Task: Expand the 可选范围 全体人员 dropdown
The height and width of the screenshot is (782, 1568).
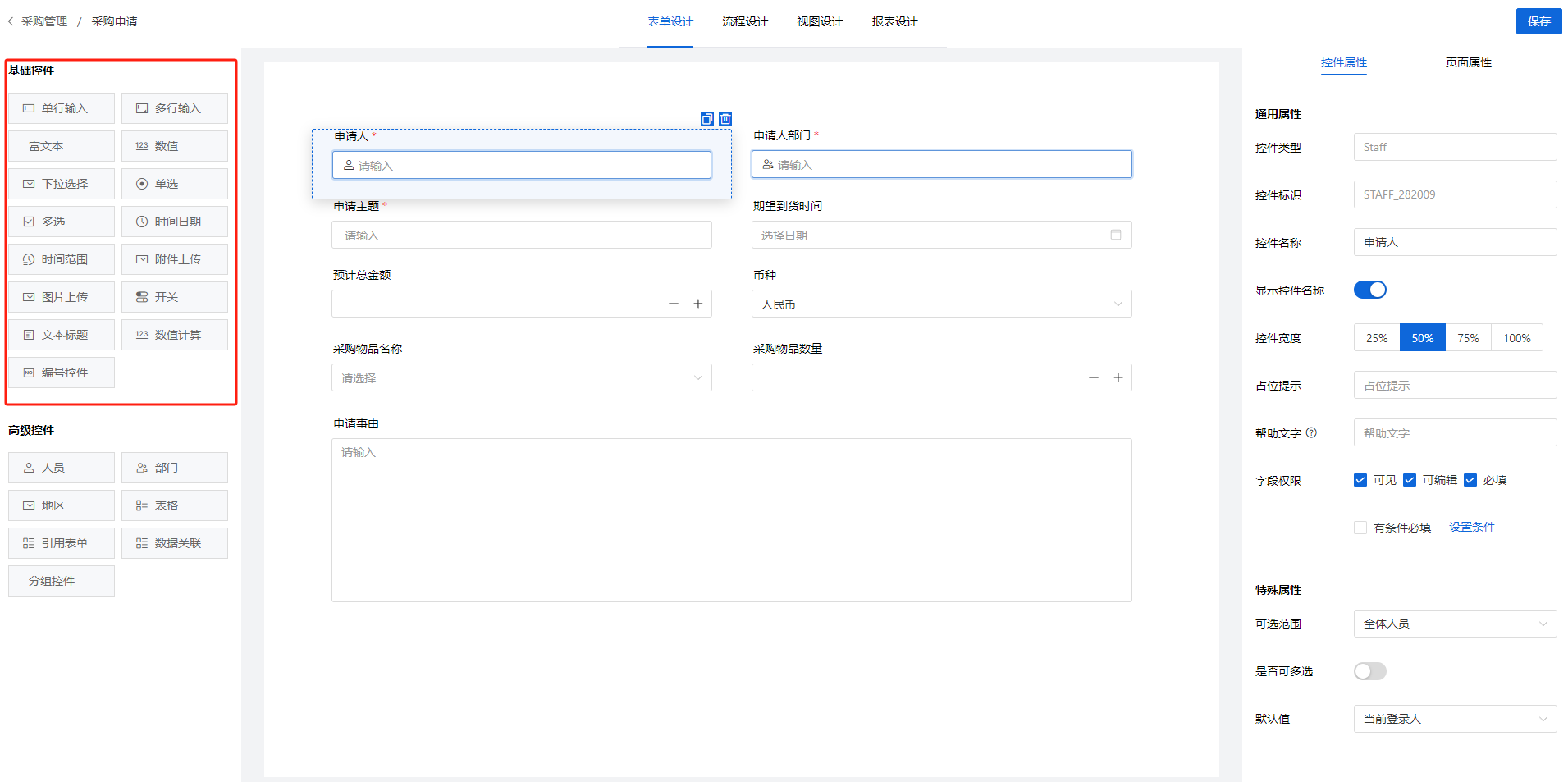Action: click(1455, 624)
